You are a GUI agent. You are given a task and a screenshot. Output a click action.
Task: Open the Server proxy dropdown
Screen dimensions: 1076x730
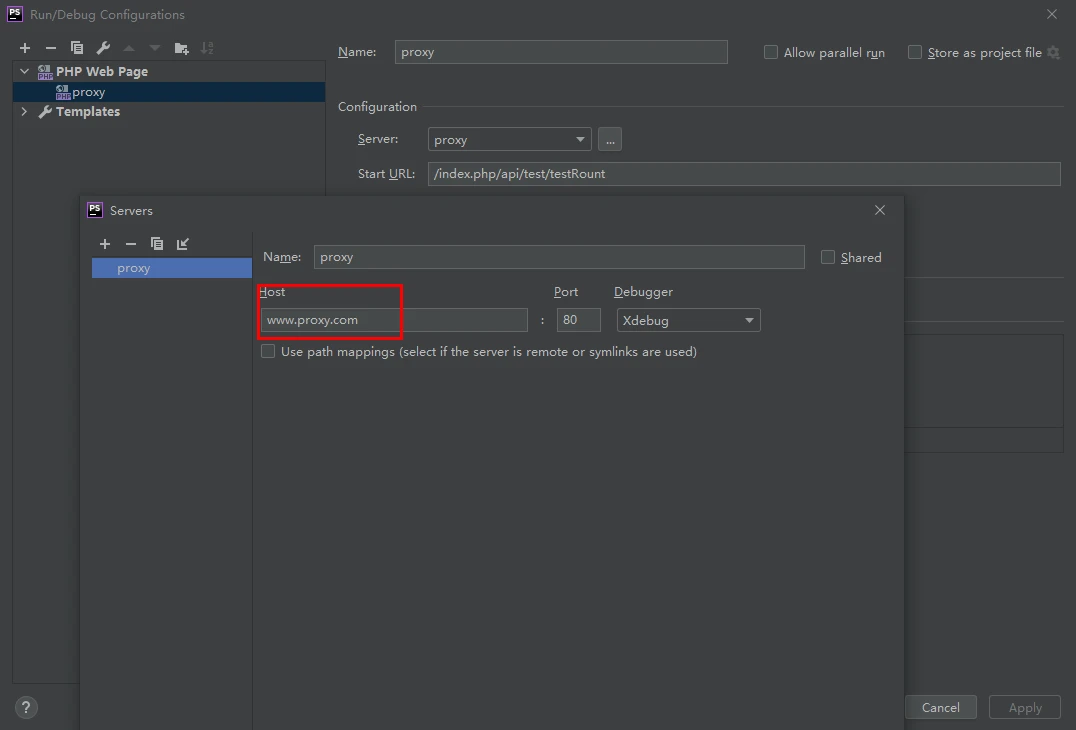pyautogui.click(x=509, y=140)
